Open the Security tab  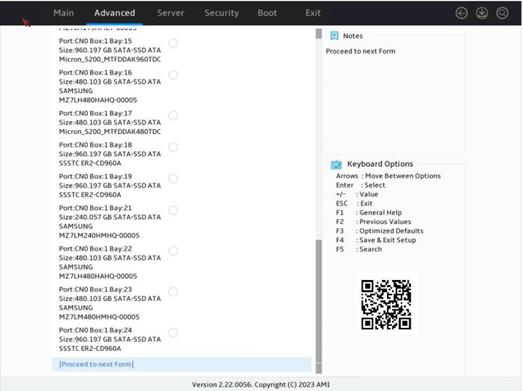pyautogui.click(x=221, y=13)
